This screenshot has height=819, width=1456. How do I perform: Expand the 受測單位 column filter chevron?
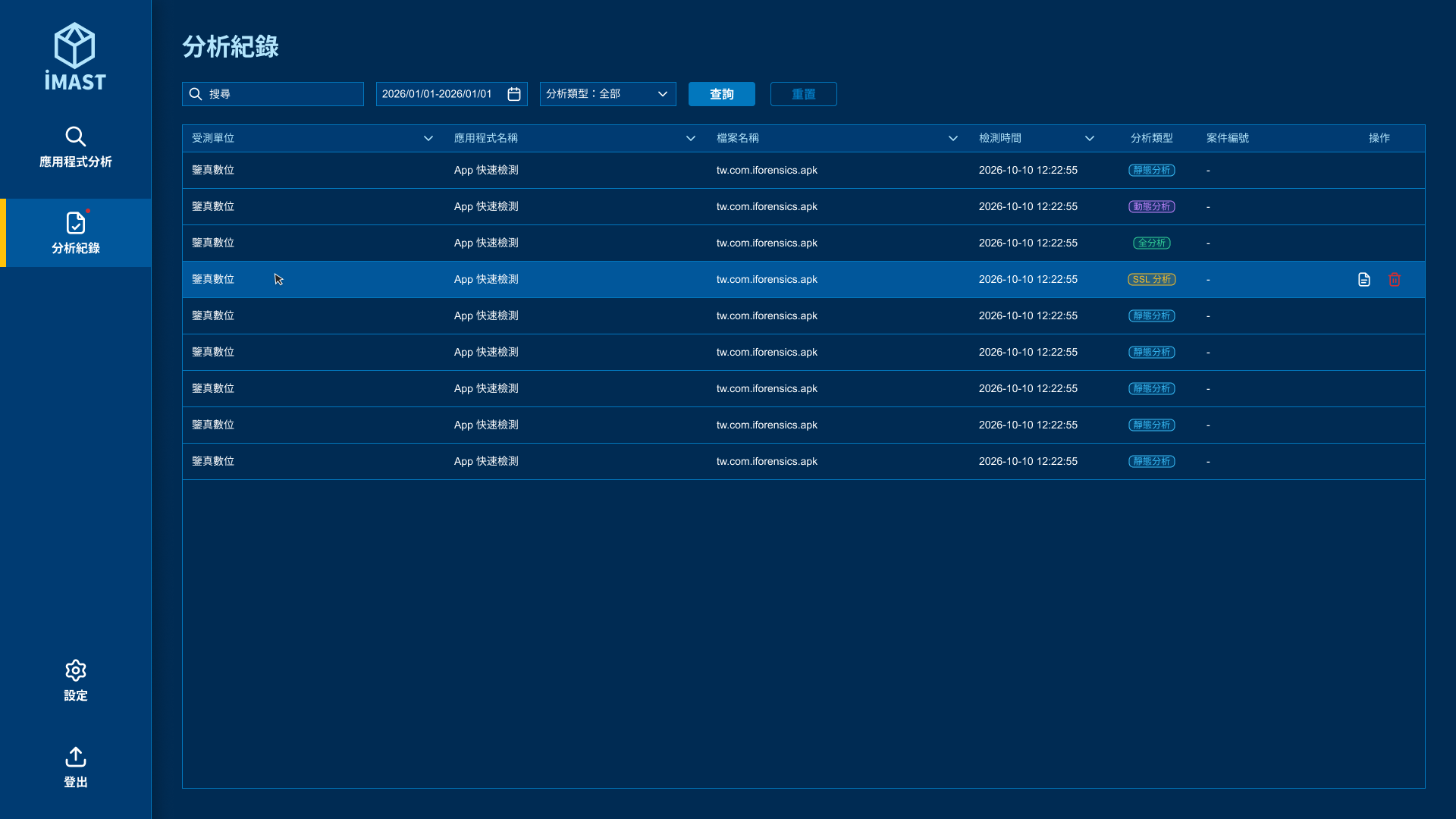(x=428, y=138)
